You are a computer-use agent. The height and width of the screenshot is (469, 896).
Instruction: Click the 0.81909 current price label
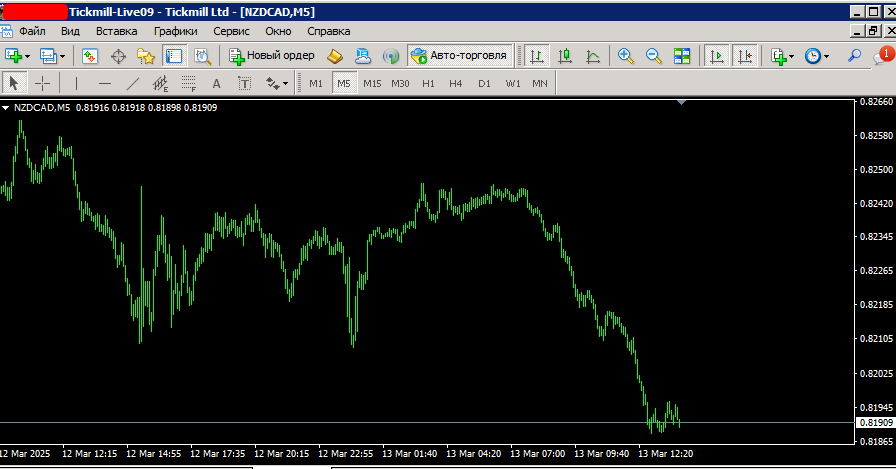coord(876,422)
